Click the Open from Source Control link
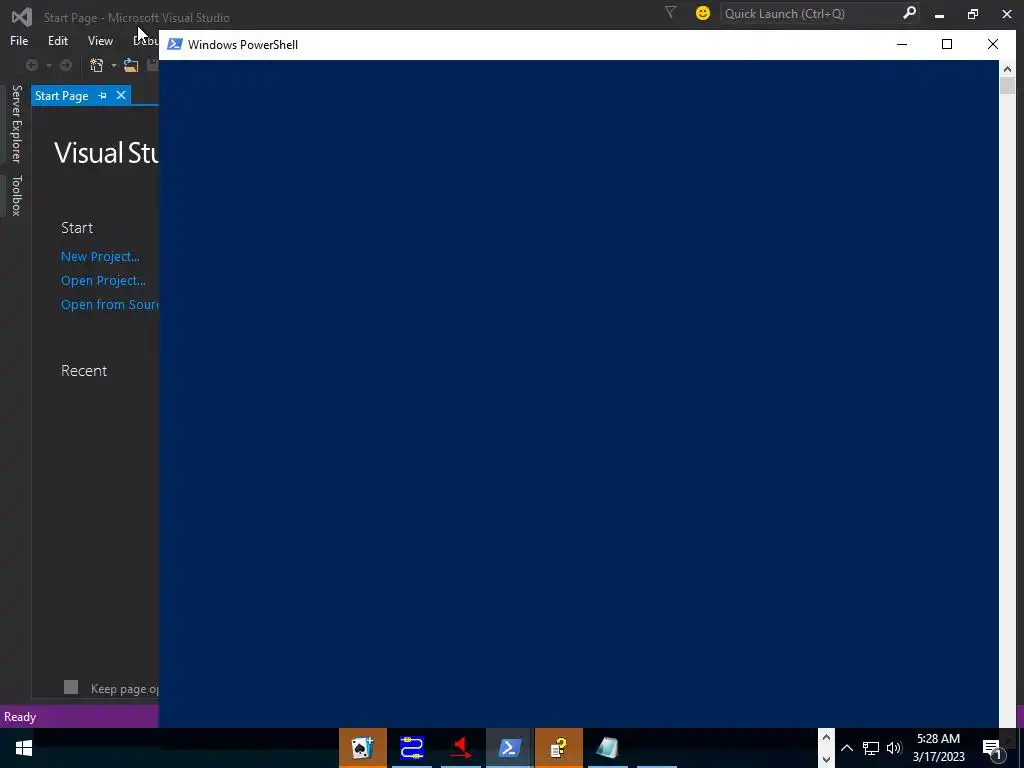 point(110,305)
